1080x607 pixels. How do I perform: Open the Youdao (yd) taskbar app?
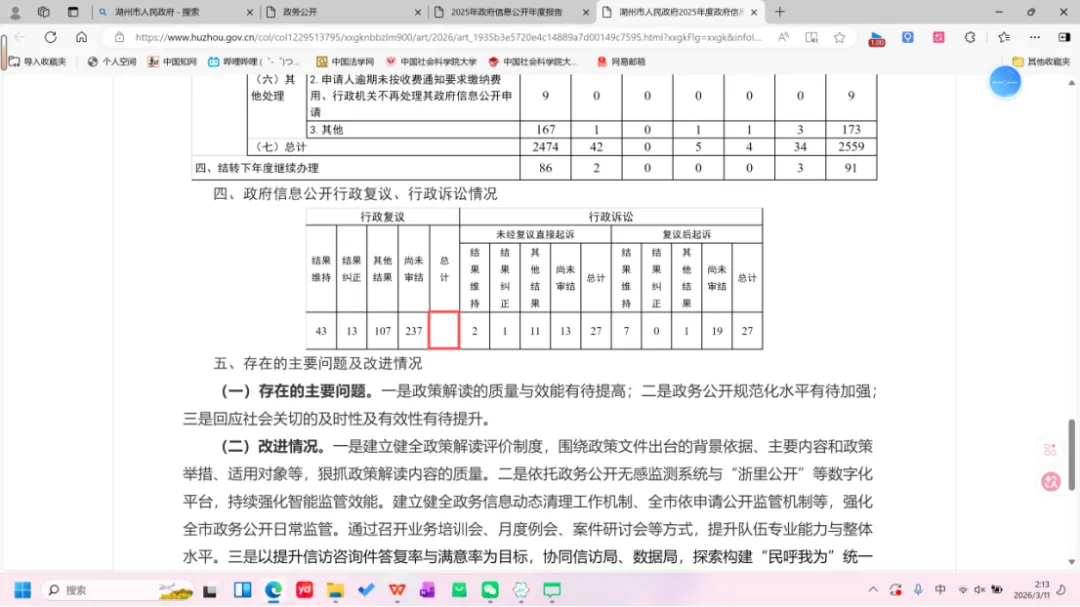[x=304, y=590]
